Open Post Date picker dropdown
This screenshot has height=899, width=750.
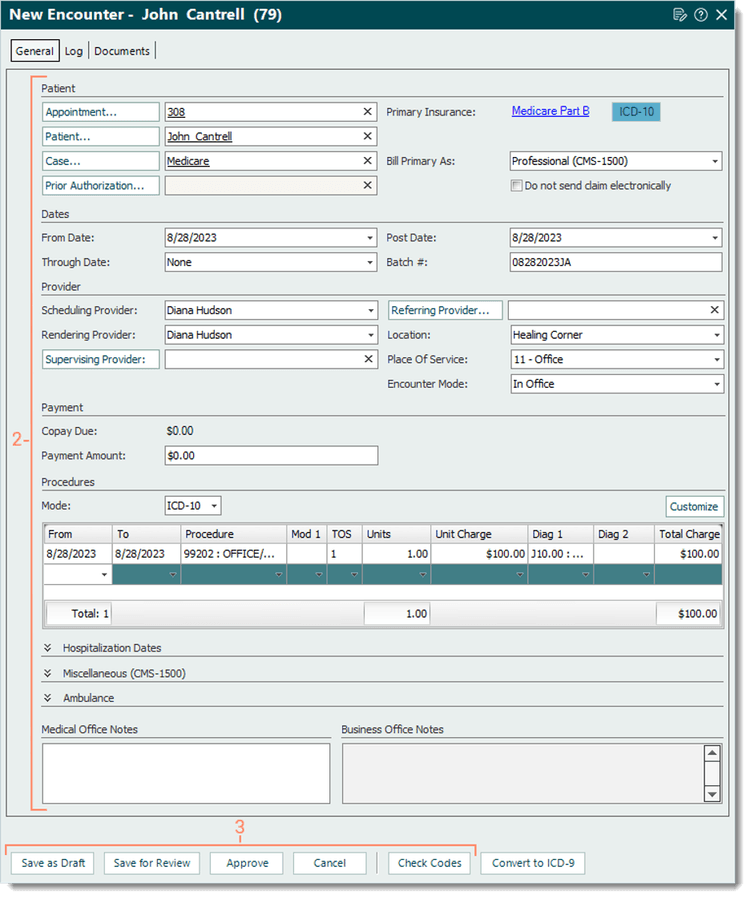[715, 238]
